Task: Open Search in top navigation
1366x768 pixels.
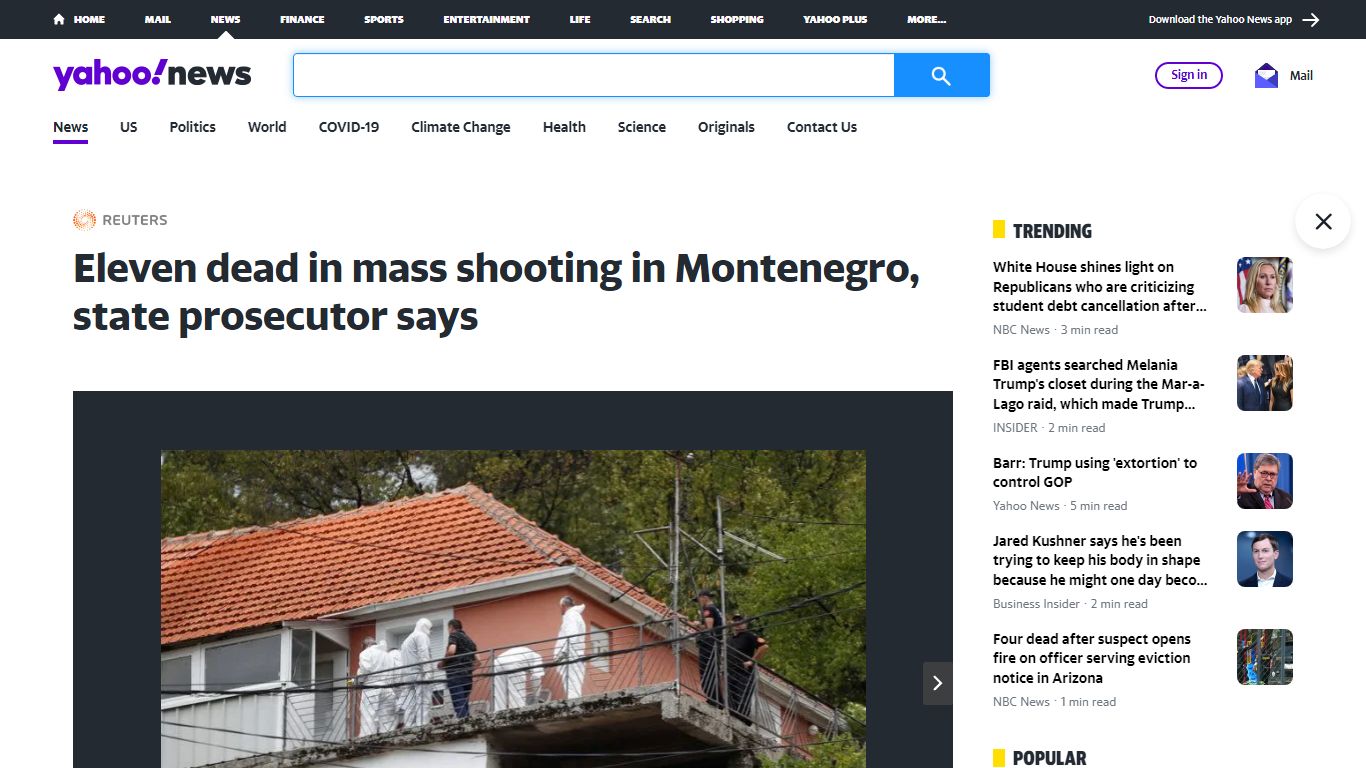Action: tap(650, 19)
